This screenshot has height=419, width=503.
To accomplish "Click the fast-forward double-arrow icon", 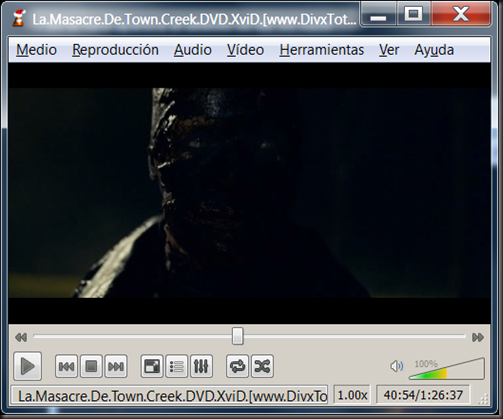I will [x=478, y=337].
